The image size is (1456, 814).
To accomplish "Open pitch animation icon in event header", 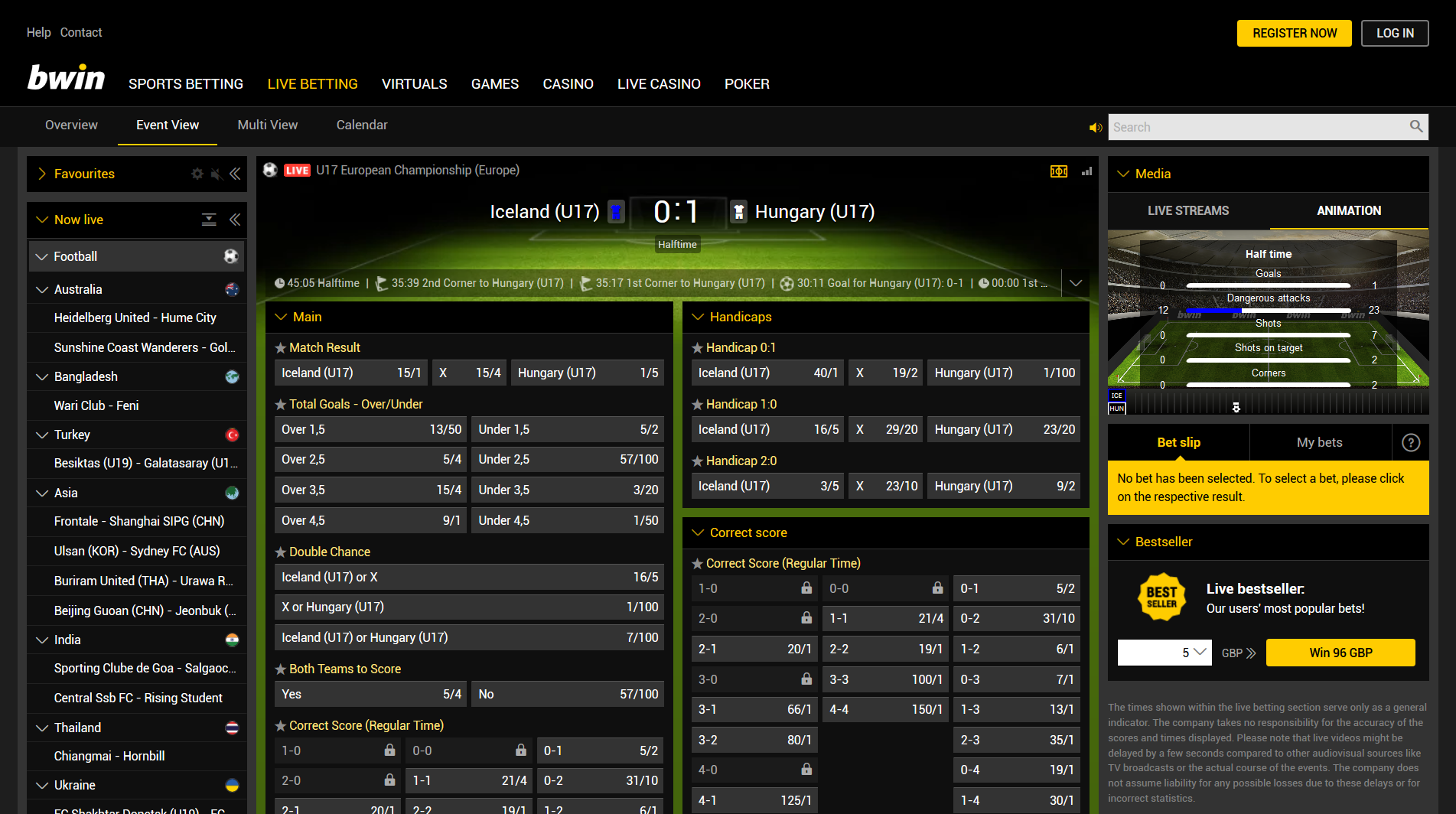I will 1059,171.
